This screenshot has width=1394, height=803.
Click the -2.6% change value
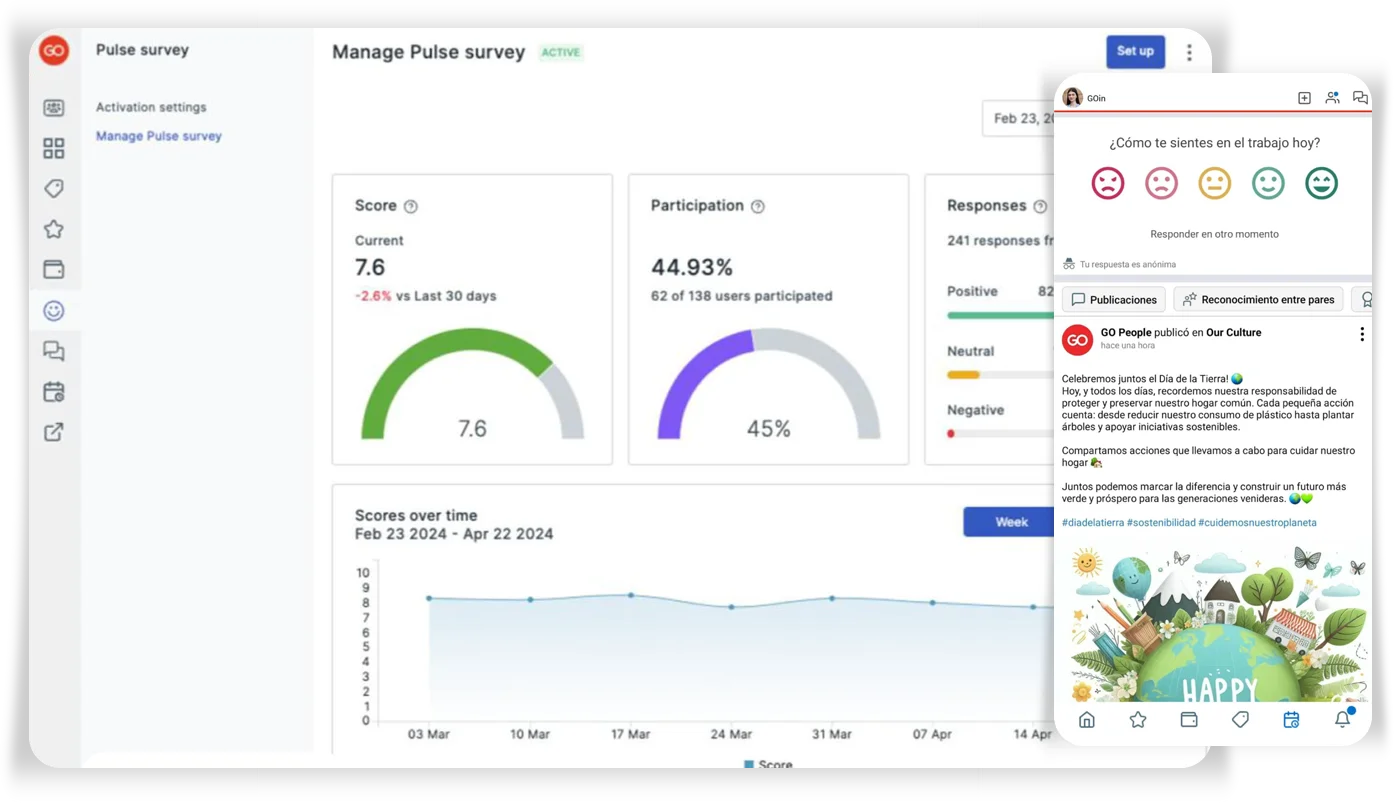[x=373, y=296]
